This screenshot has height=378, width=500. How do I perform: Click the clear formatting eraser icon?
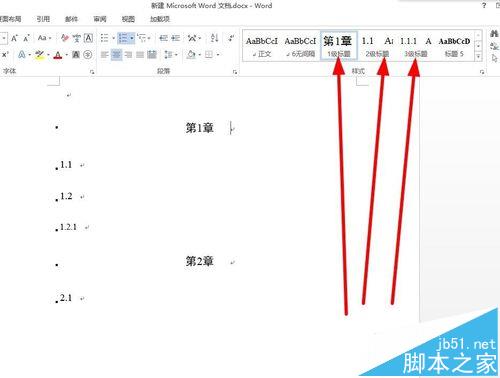click(65, 38)
